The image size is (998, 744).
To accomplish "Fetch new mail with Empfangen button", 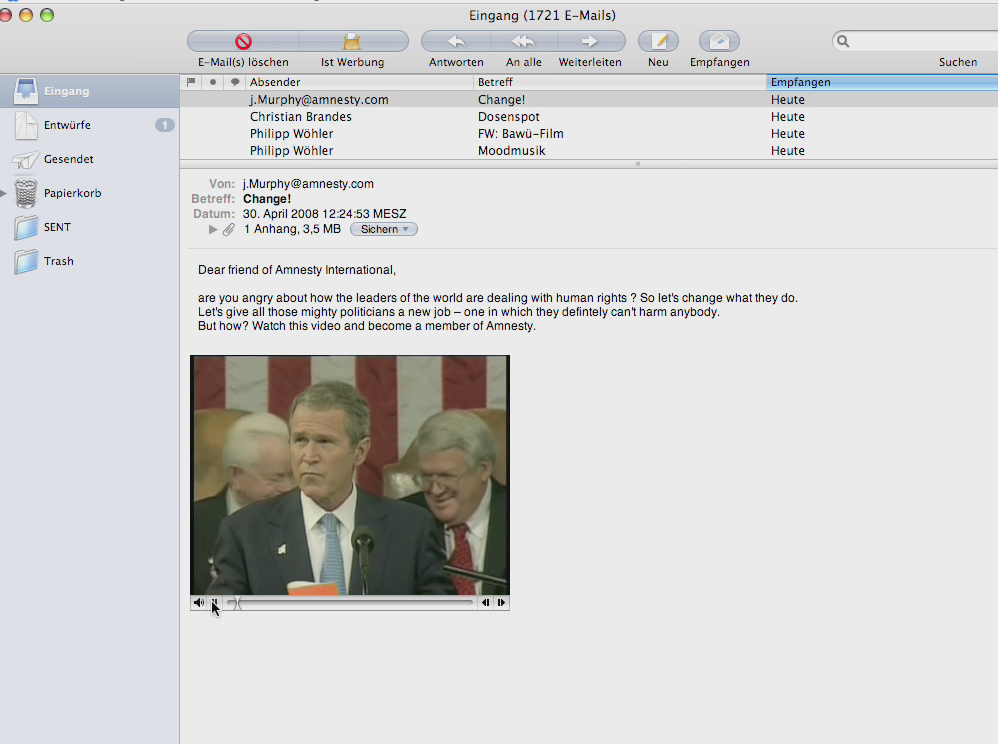I will tap(719, 41).
